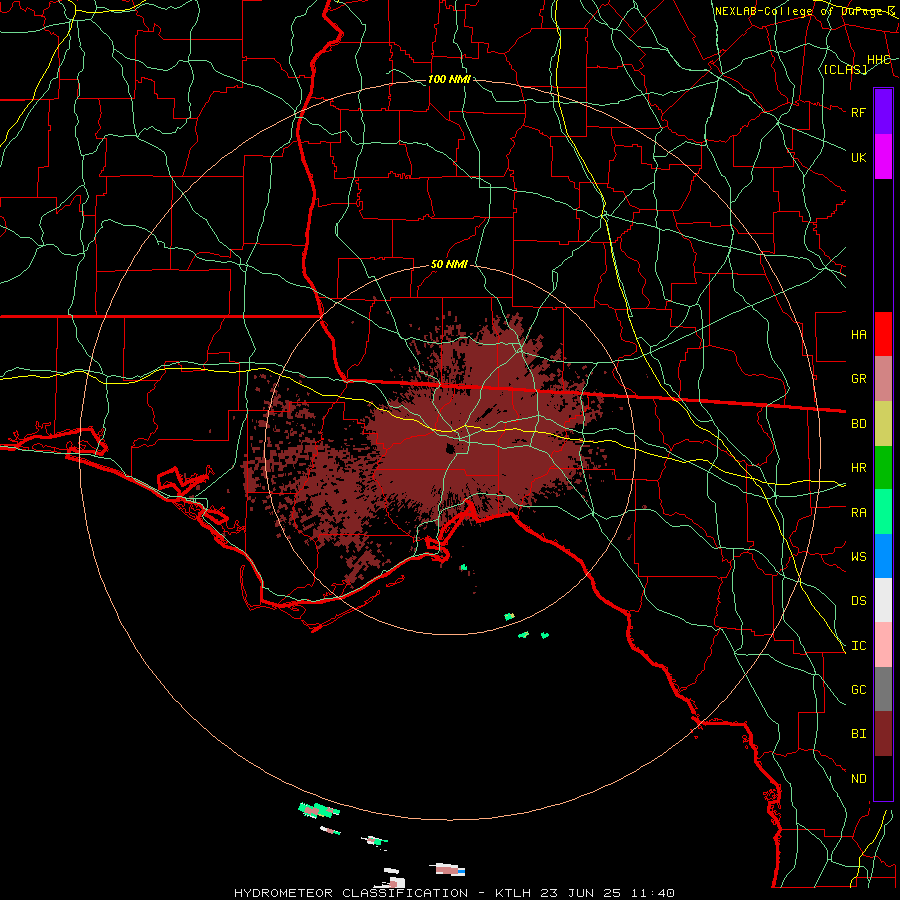This screenshot has width=900, height=900.
Task: Click the yellow BD legend swatch
Action: click(883, 424)
